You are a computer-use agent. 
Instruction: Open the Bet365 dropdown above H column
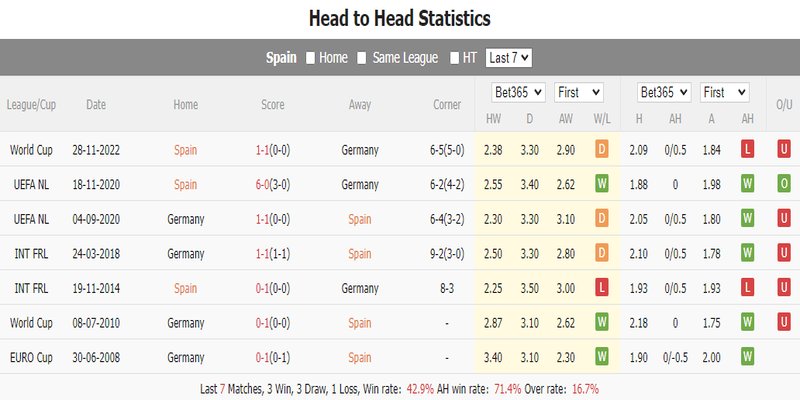click(x=664, y=92)
